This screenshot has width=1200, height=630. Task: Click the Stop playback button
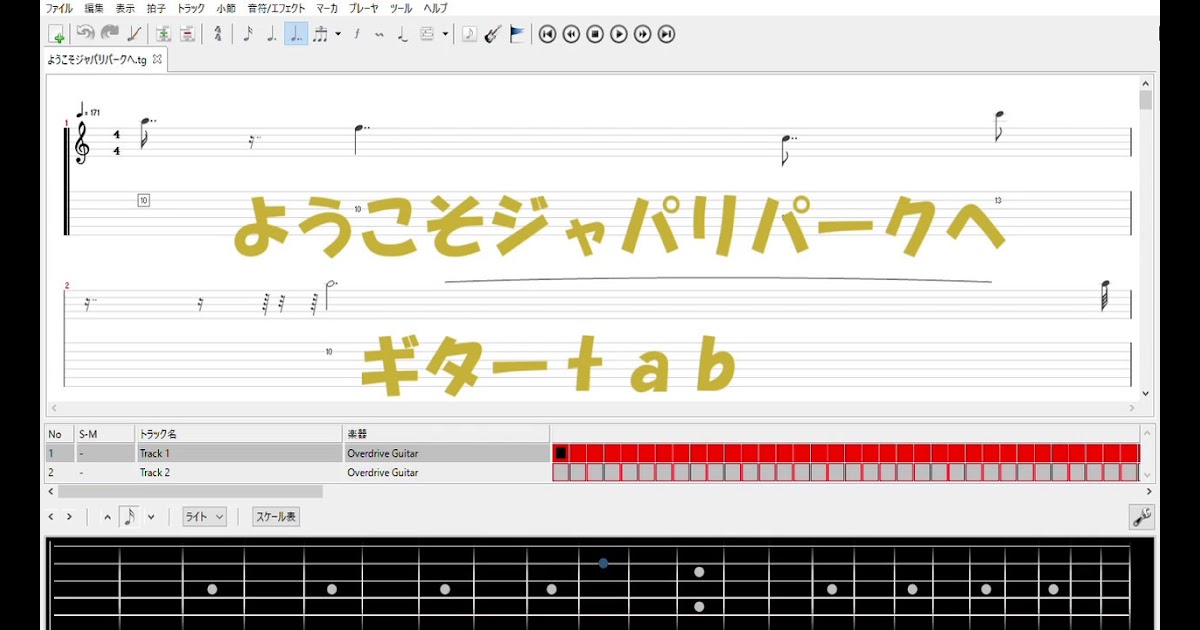[595, 34]
